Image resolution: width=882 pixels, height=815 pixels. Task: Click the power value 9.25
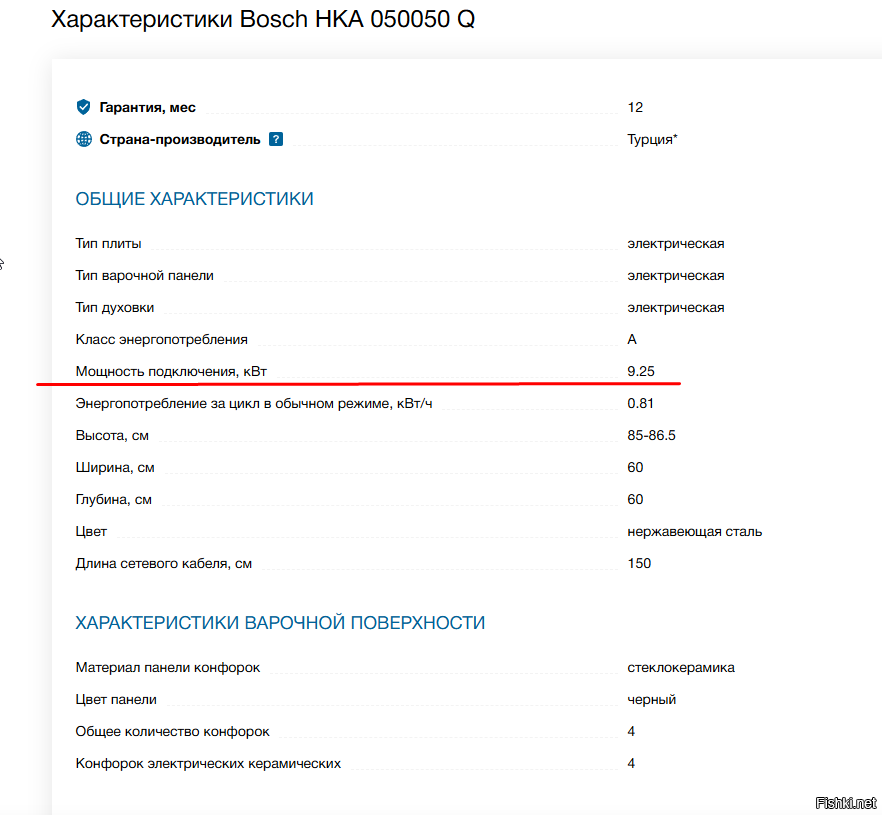pos(641,371)
